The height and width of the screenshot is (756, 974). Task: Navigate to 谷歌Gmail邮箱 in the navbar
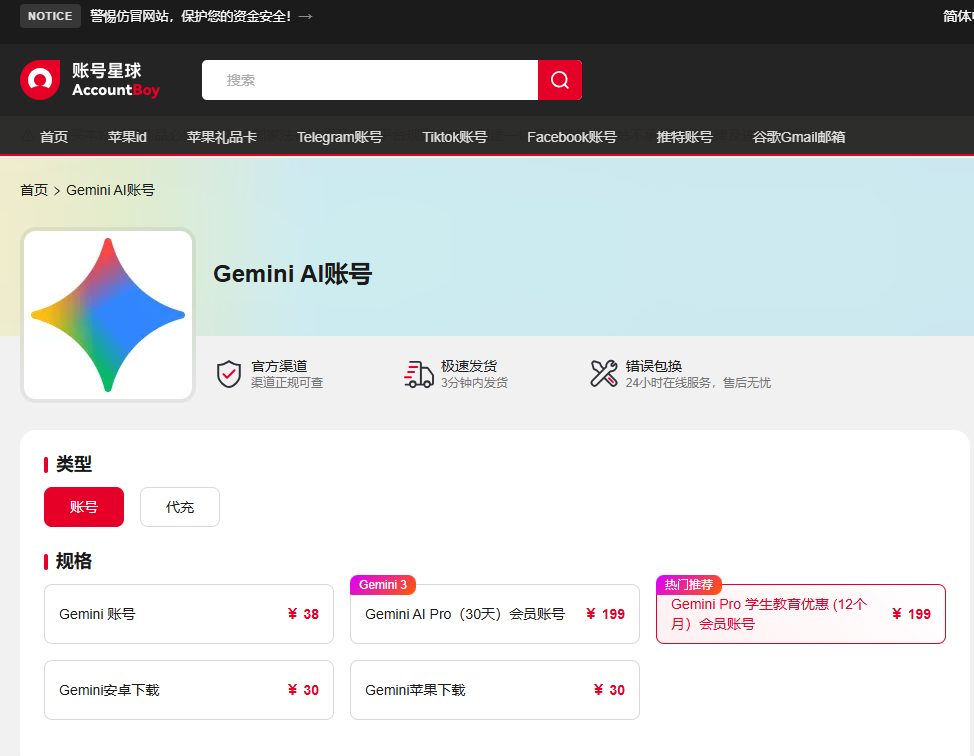798,136
